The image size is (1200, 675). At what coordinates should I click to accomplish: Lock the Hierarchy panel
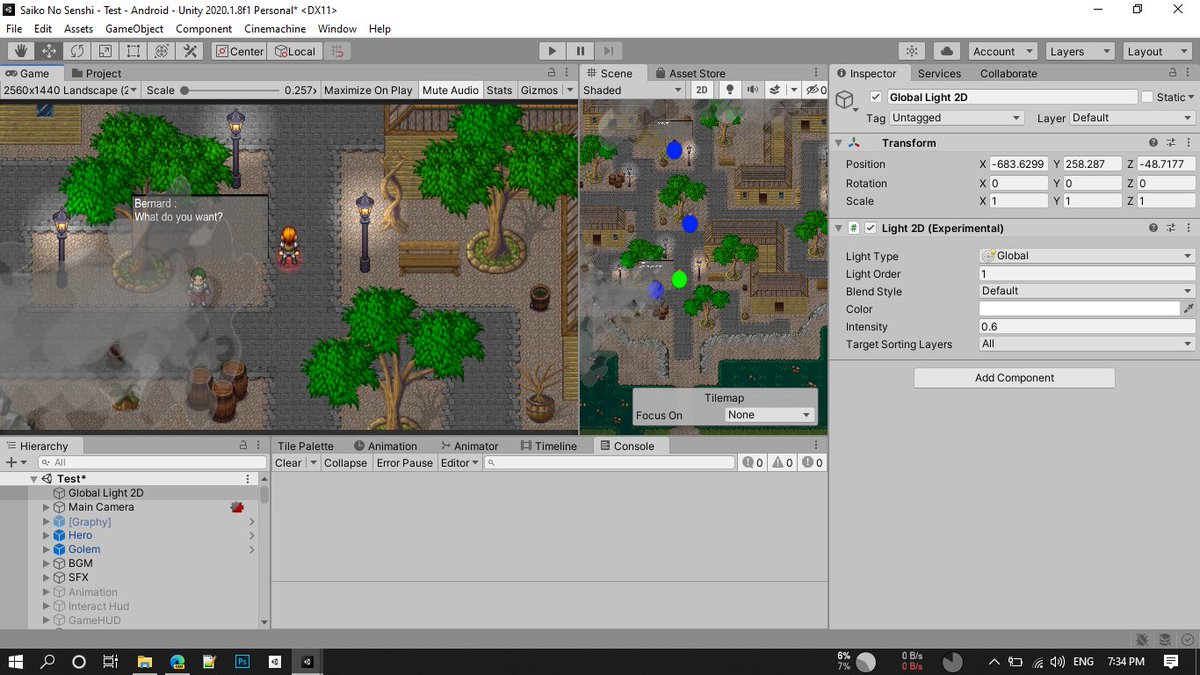(243, 446)
